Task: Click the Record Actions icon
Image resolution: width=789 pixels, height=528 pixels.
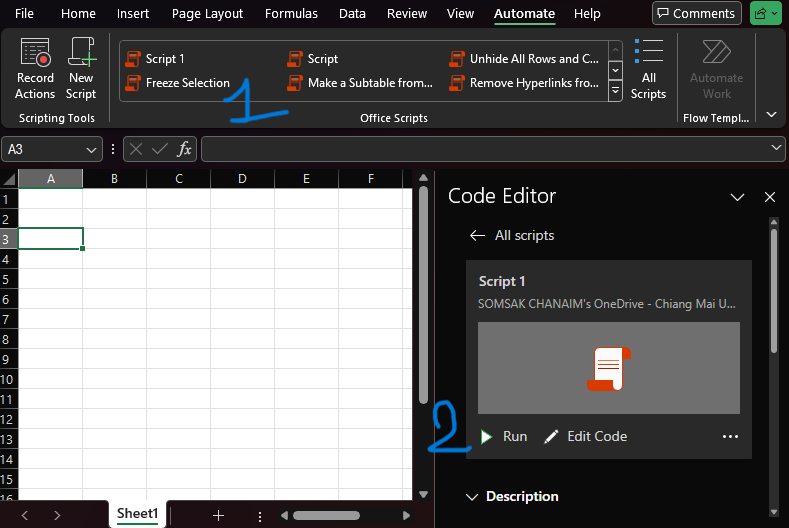Action: [x=35, y=54]
